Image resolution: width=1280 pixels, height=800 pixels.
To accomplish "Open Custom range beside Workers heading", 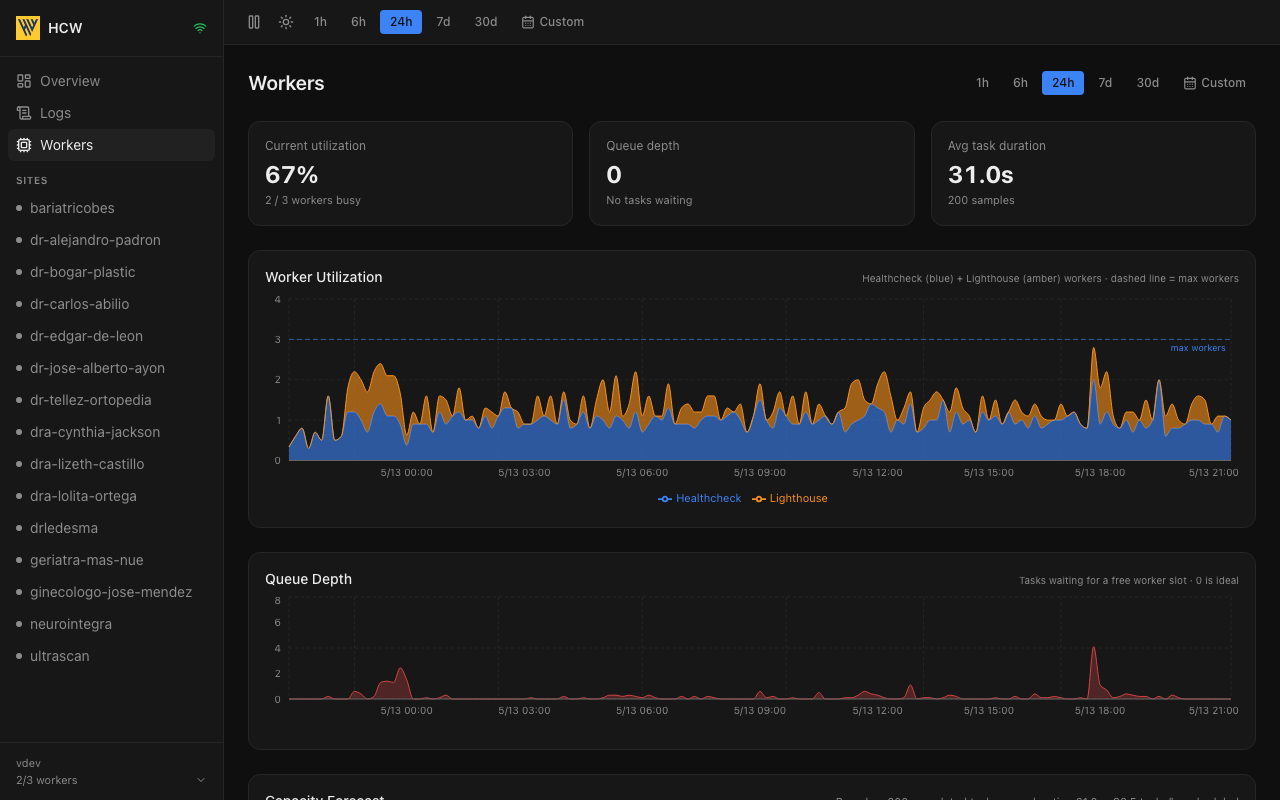I will [1215, 83].
